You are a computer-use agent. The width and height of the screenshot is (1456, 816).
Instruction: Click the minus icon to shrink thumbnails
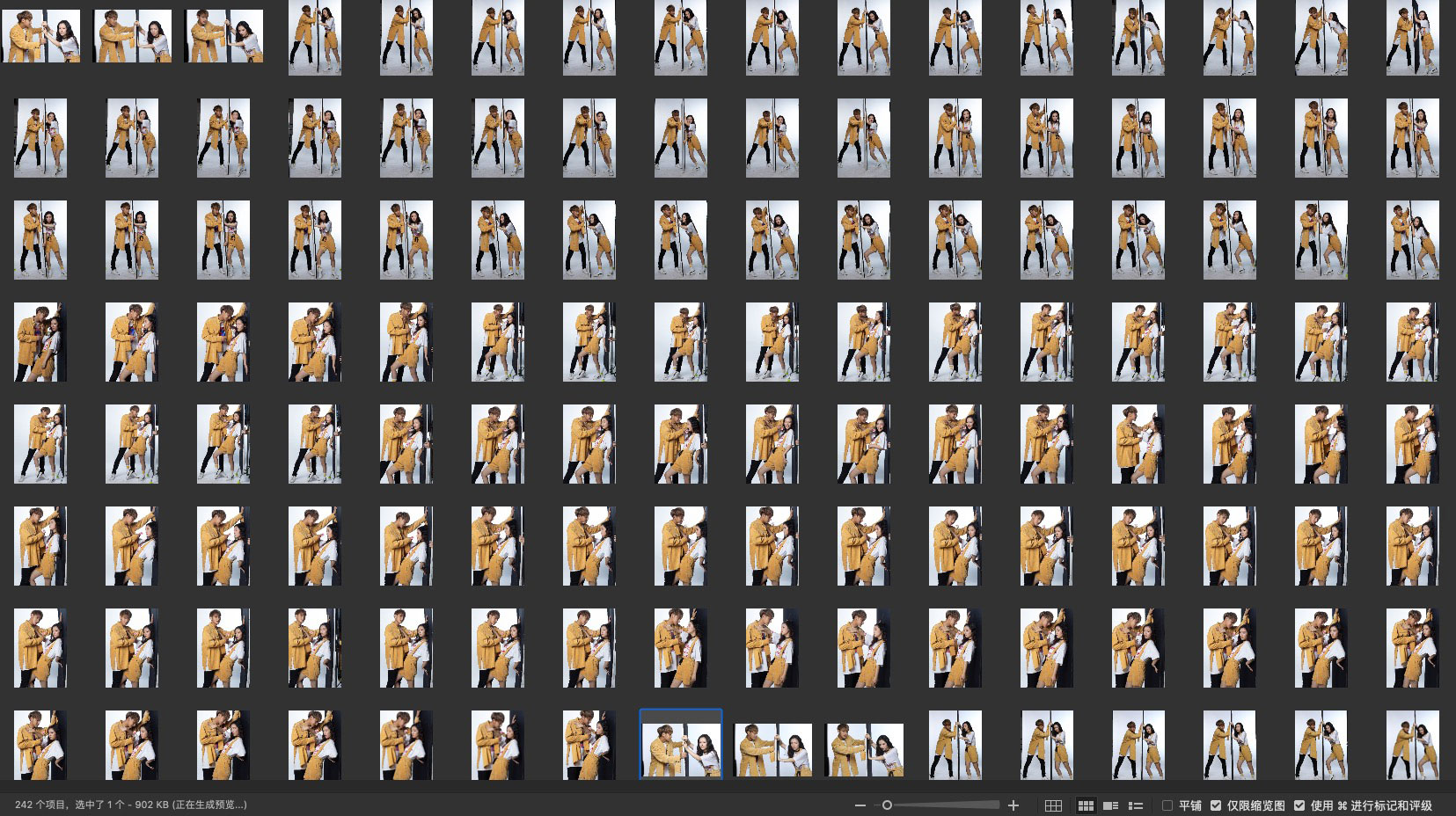860,805
